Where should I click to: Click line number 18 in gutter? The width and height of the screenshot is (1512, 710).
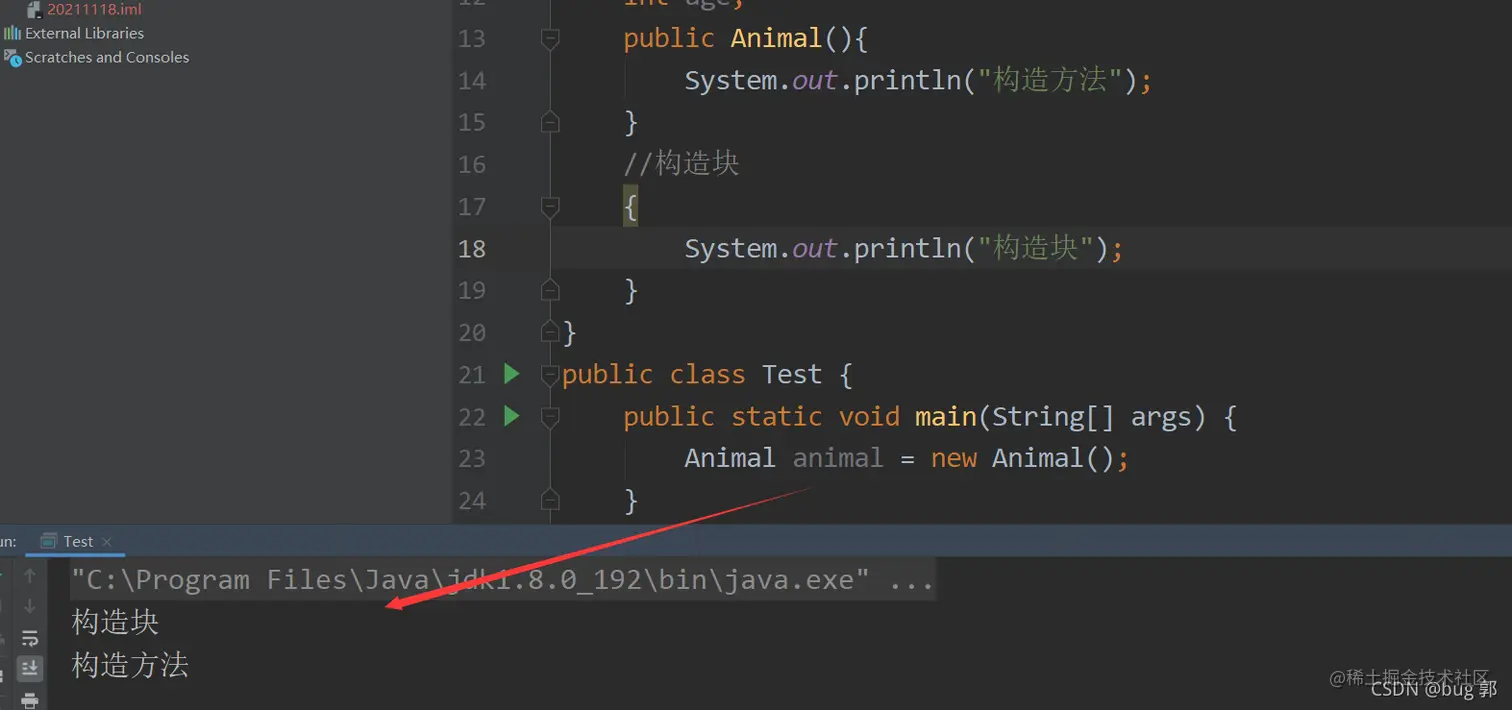[471, 248]
